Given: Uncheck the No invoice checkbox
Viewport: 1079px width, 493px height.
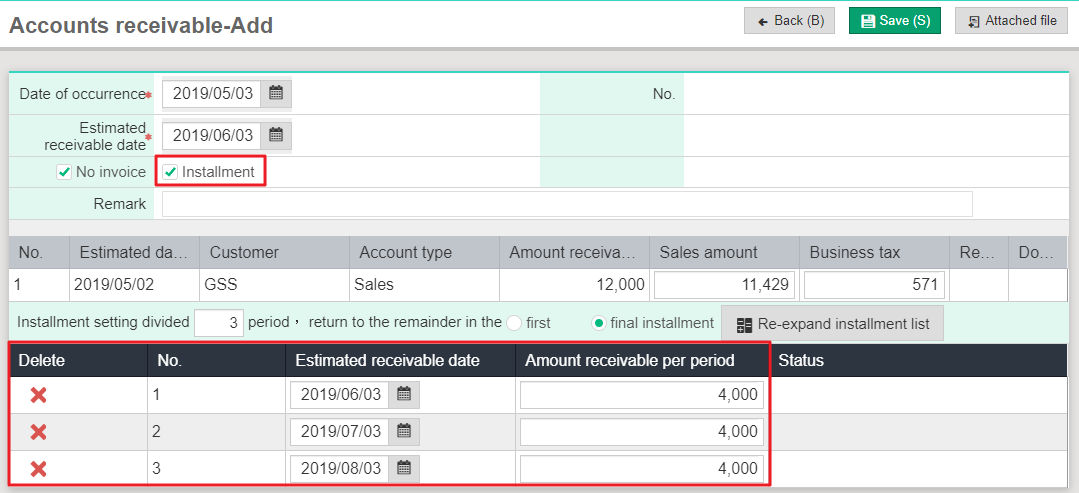Looking at the screenshot, I should 64,172.
